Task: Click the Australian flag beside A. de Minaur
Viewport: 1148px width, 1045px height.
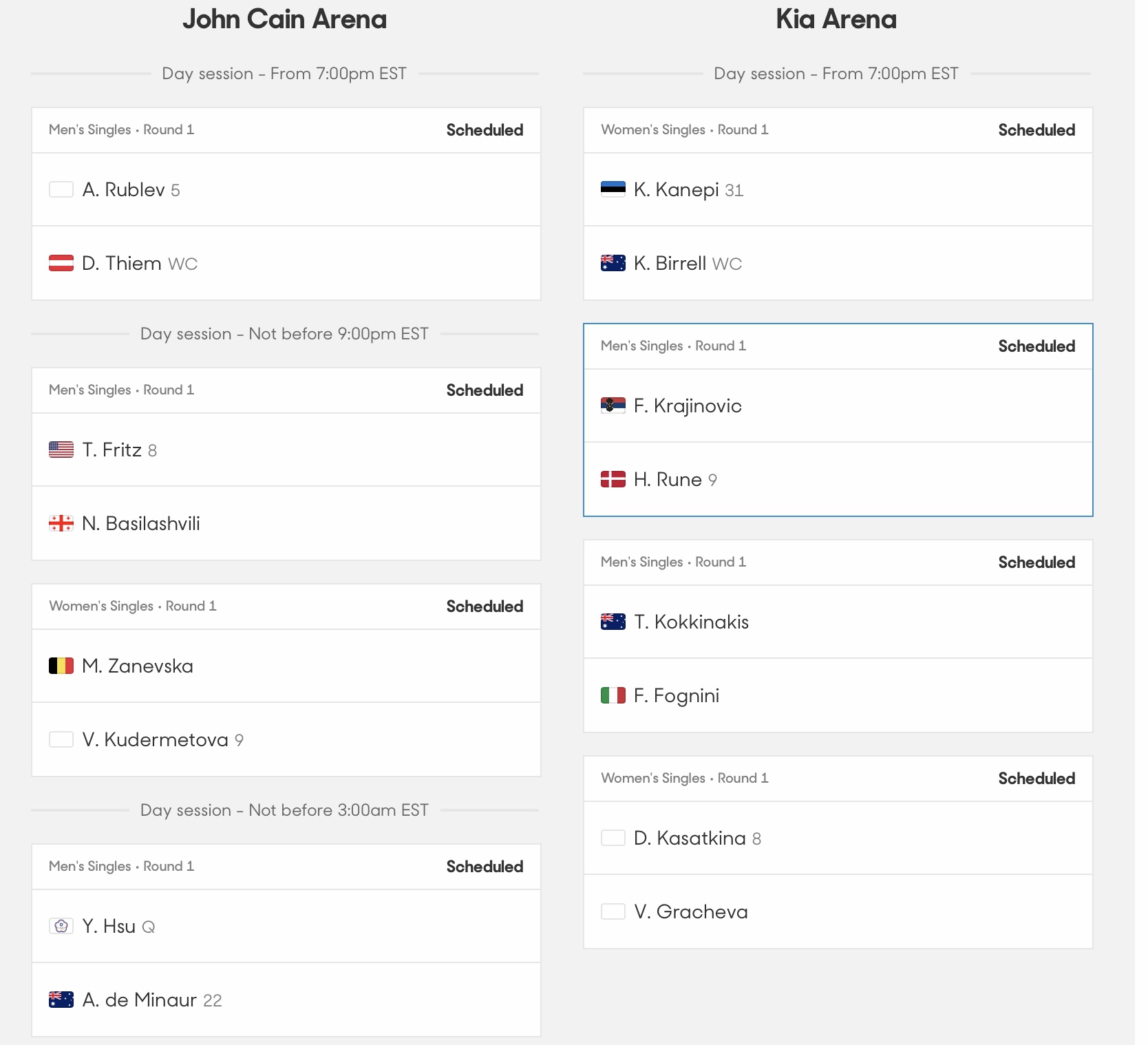Action: [61, 1000]
